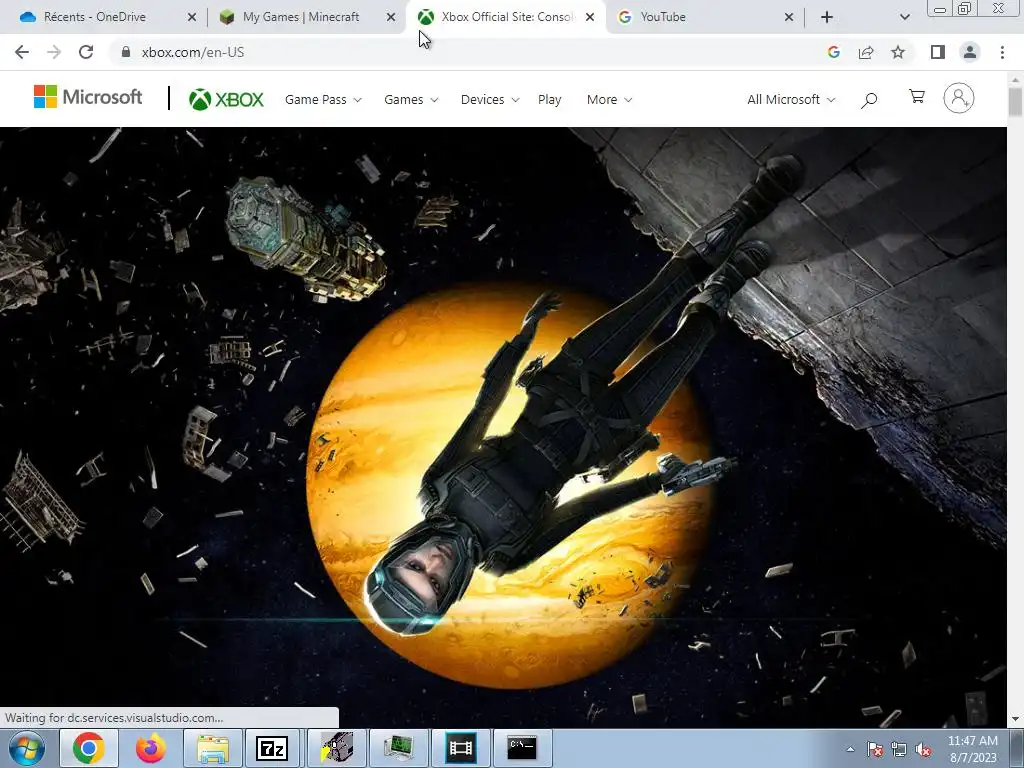Click the hero banner astronaut image
Viewport: 1024px width, 768px height.
click(503, 428)
